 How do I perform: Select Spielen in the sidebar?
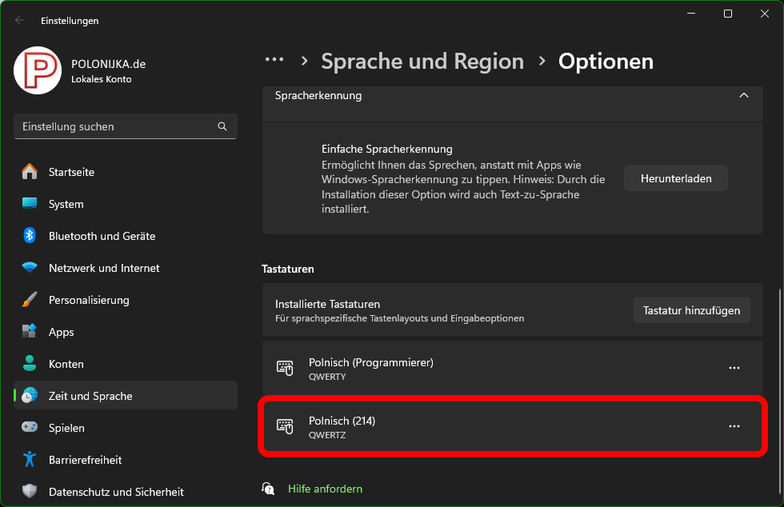click(66, 428)
